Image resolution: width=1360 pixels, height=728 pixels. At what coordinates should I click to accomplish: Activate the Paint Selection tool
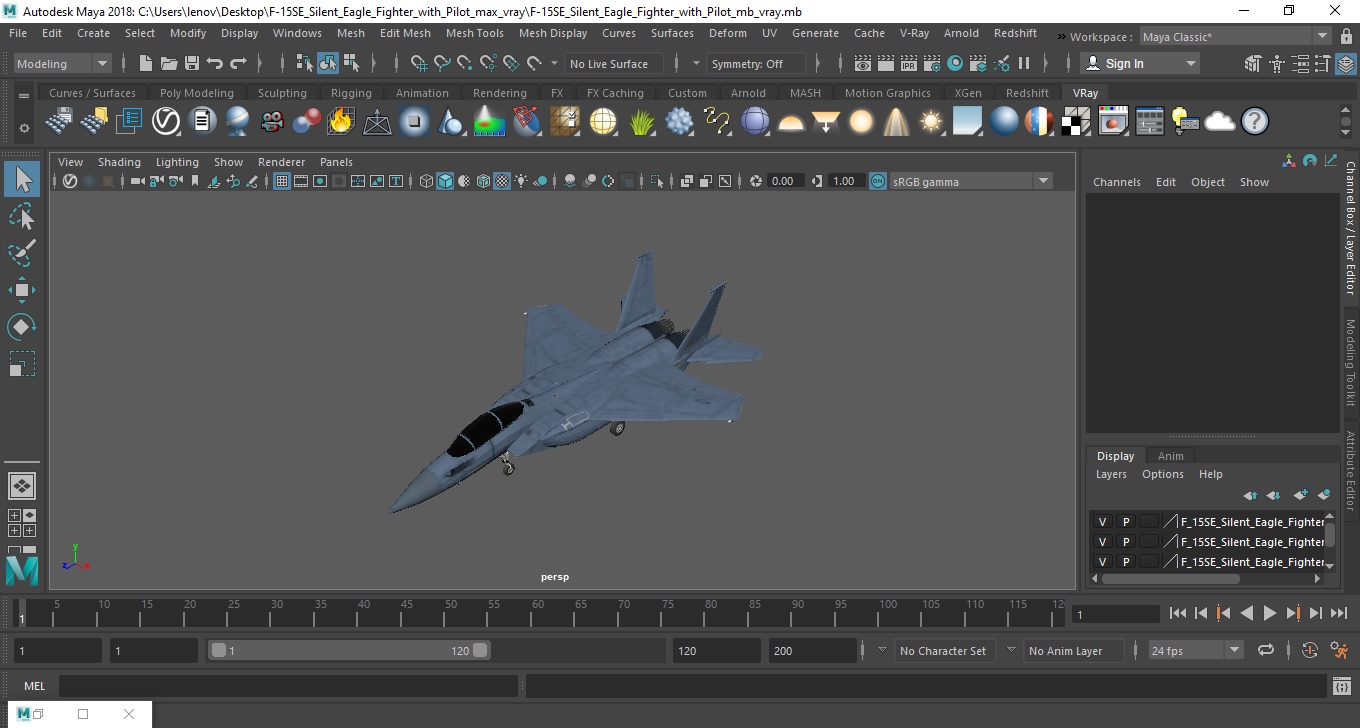[x=21, y=253]
